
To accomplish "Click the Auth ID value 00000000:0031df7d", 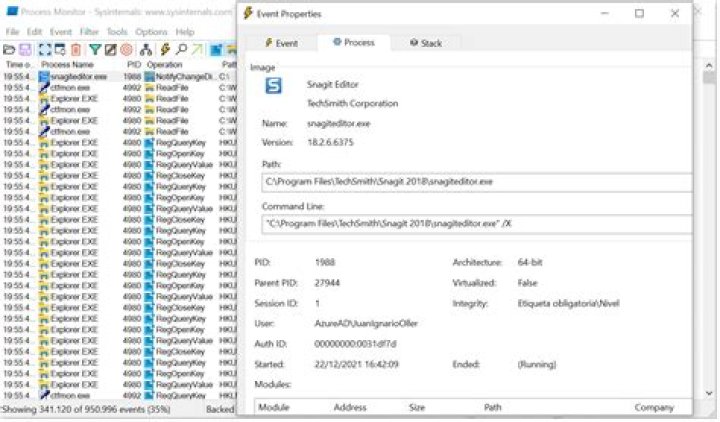I will (355, 344).
